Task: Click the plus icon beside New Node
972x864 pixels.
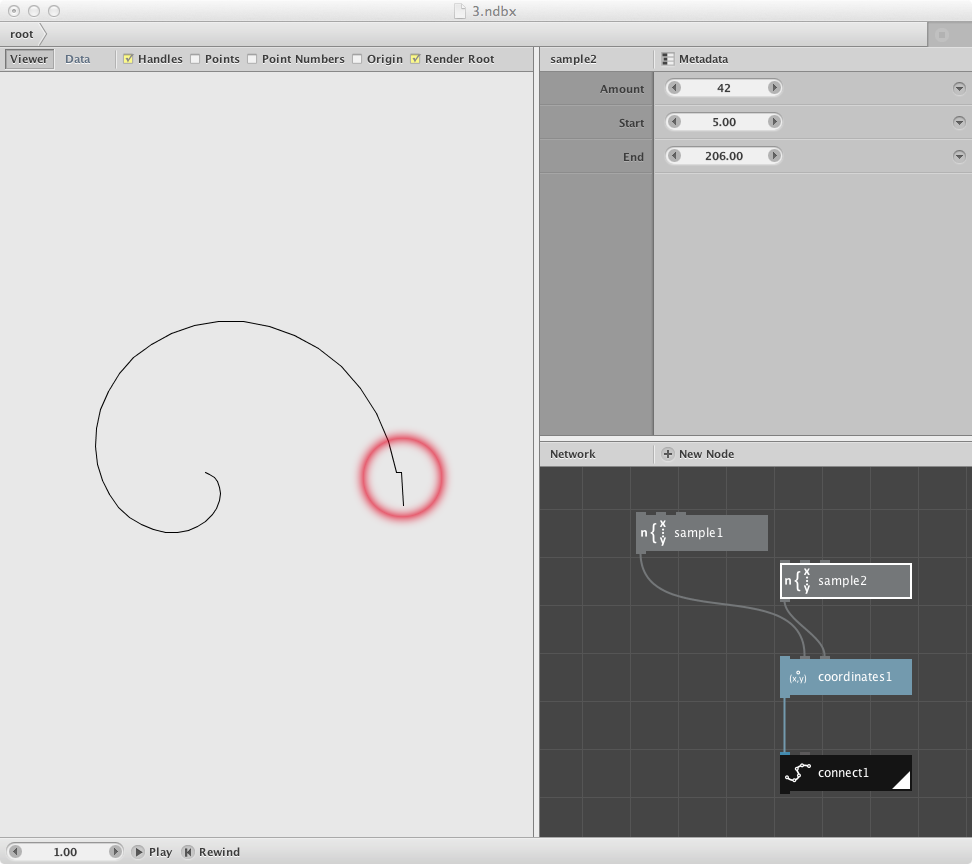Action: [668, 454]
